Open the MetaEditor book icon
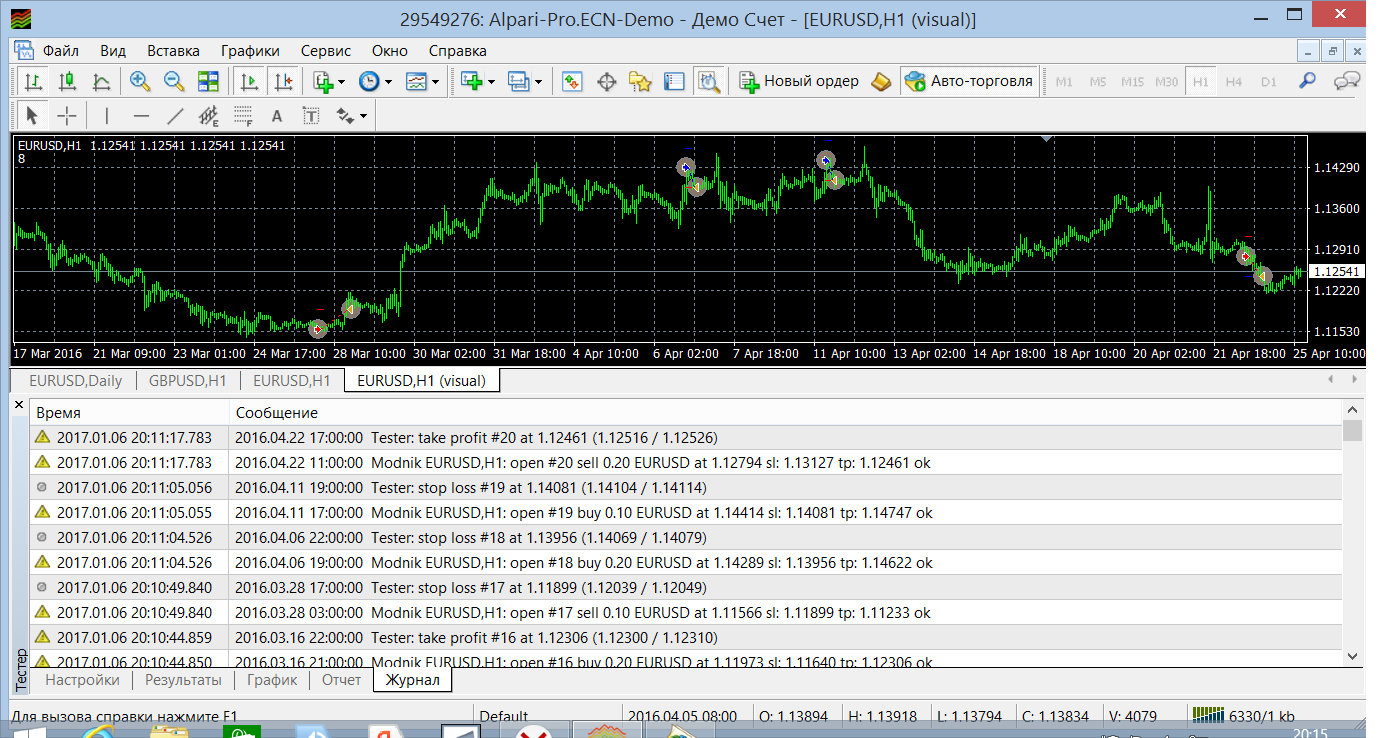1378x738 pixels. tap(880, 82)
